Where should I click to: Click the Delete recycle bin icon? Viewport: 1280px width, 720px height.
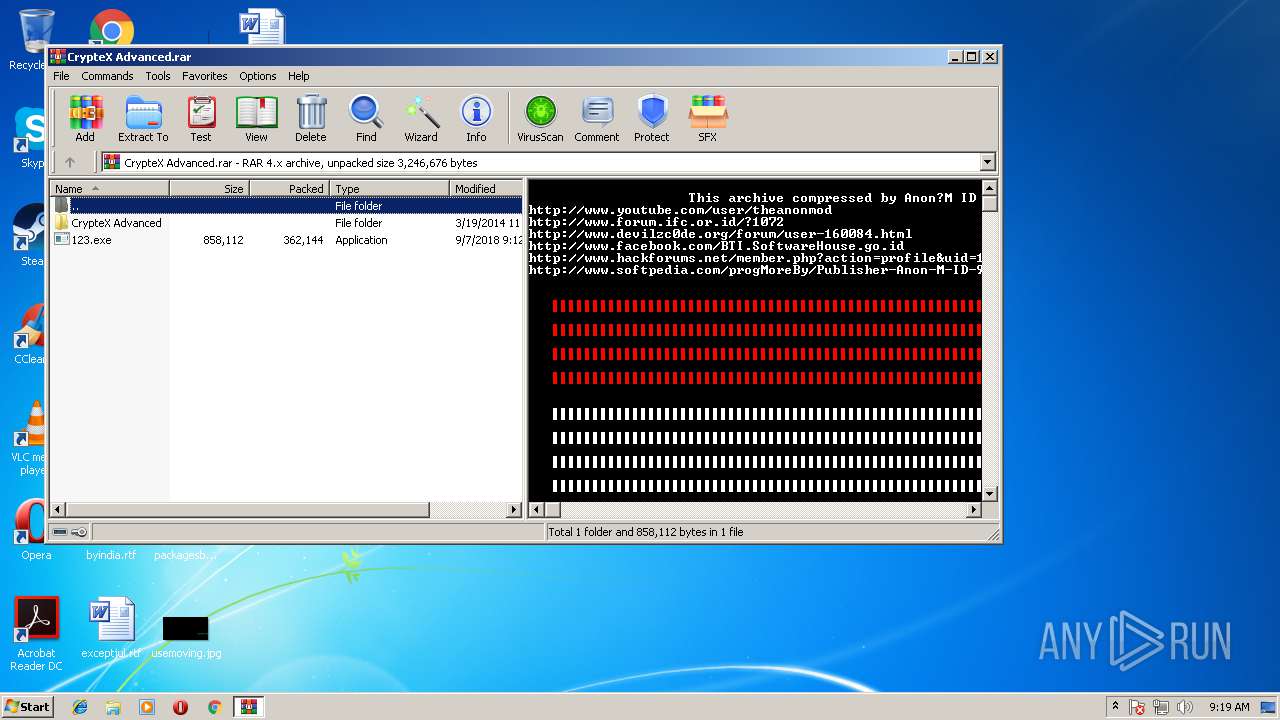coord(310,119)
